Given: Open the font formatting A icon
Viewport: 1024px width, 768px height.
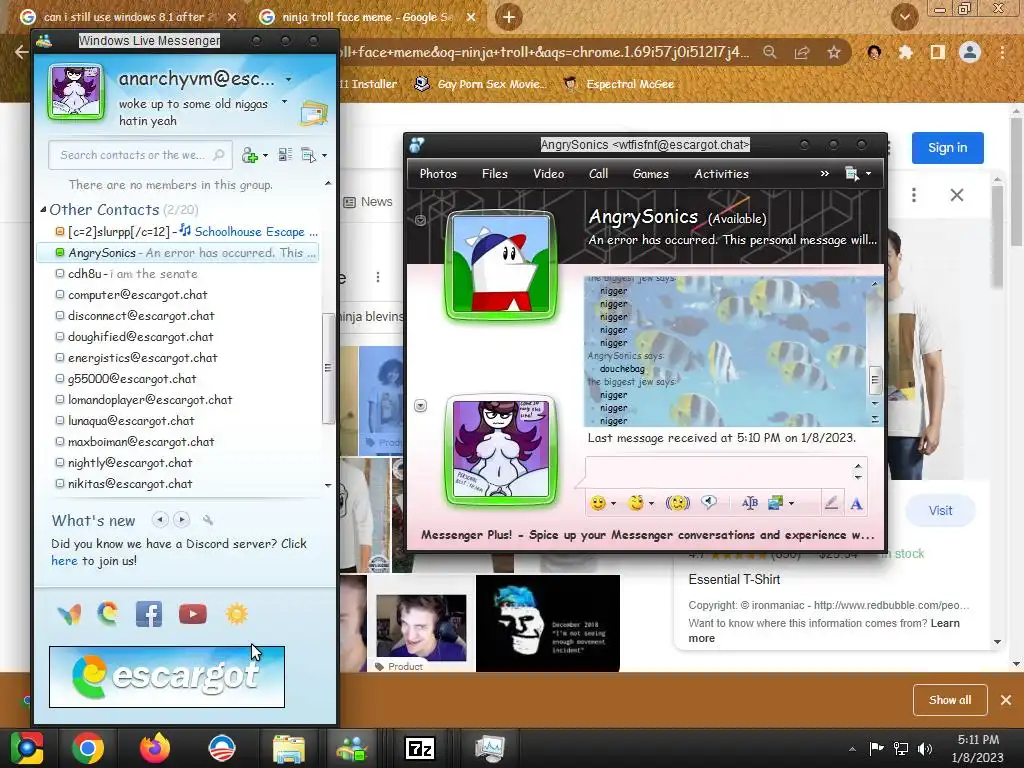Looking at the screenshot, I should click(x=856, y=504).
